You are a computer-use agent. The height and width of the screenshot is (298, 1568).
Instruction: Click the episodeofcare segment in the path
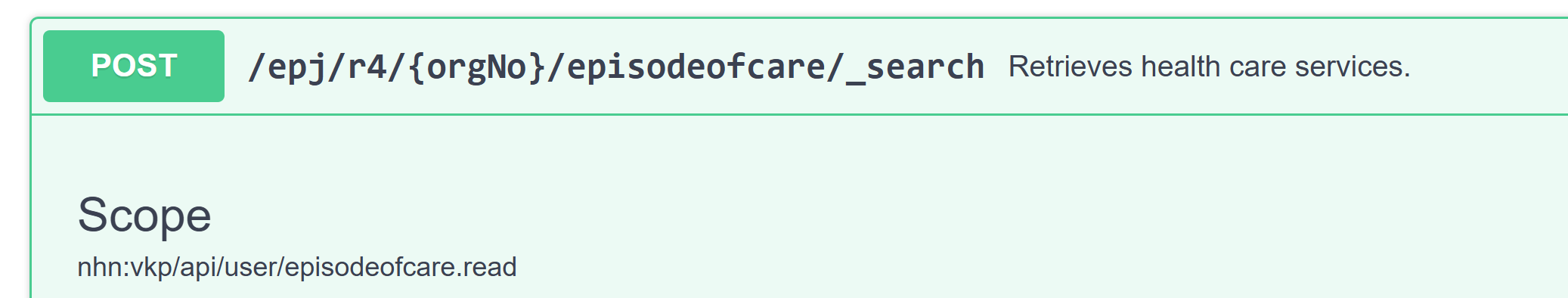pyautogui.click(x=696, y=67)
